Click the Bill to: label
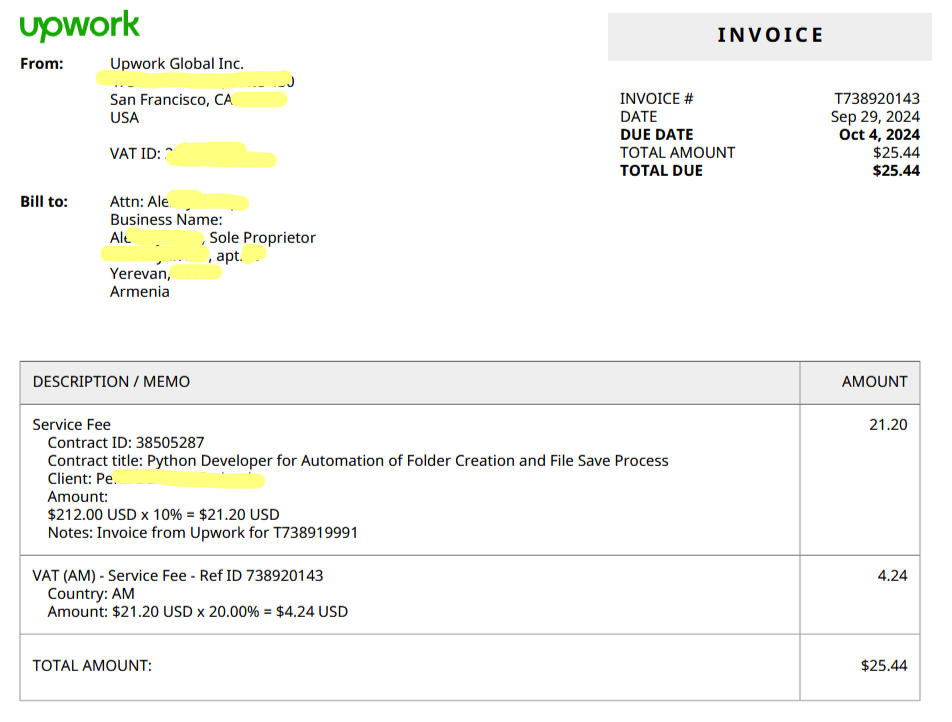The image size is (952, 722). [x=44, y=202]
